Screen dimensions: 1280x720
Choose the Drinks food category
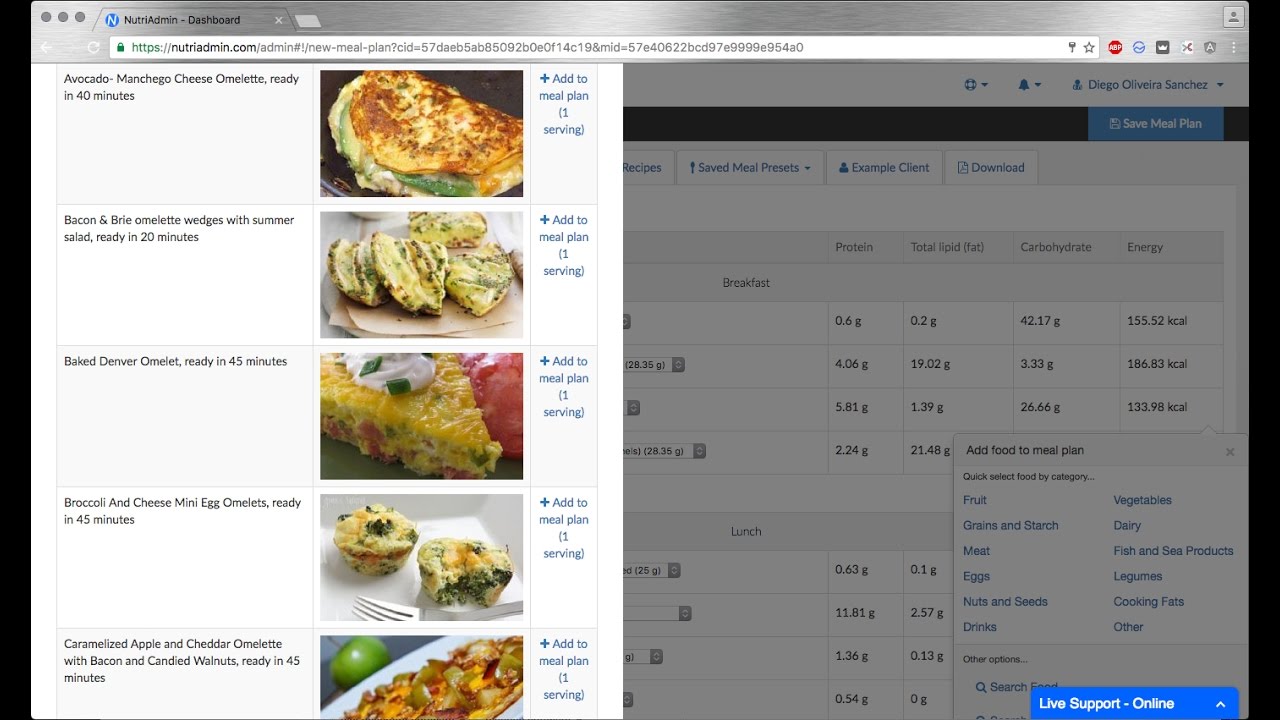[x=980, y=627]
